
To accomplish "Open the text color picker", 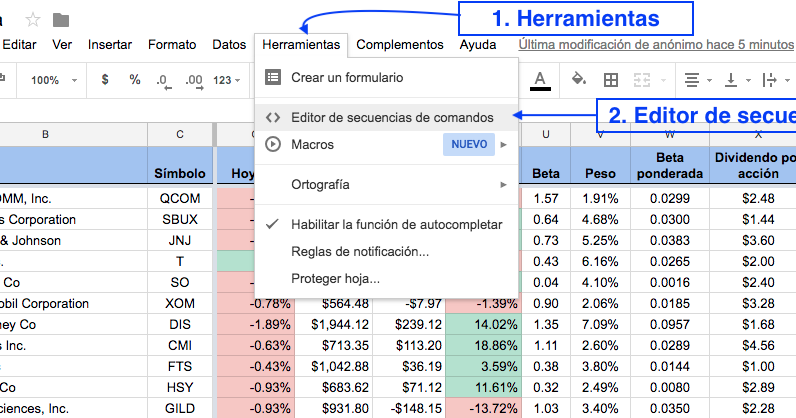I will (540, 80).
